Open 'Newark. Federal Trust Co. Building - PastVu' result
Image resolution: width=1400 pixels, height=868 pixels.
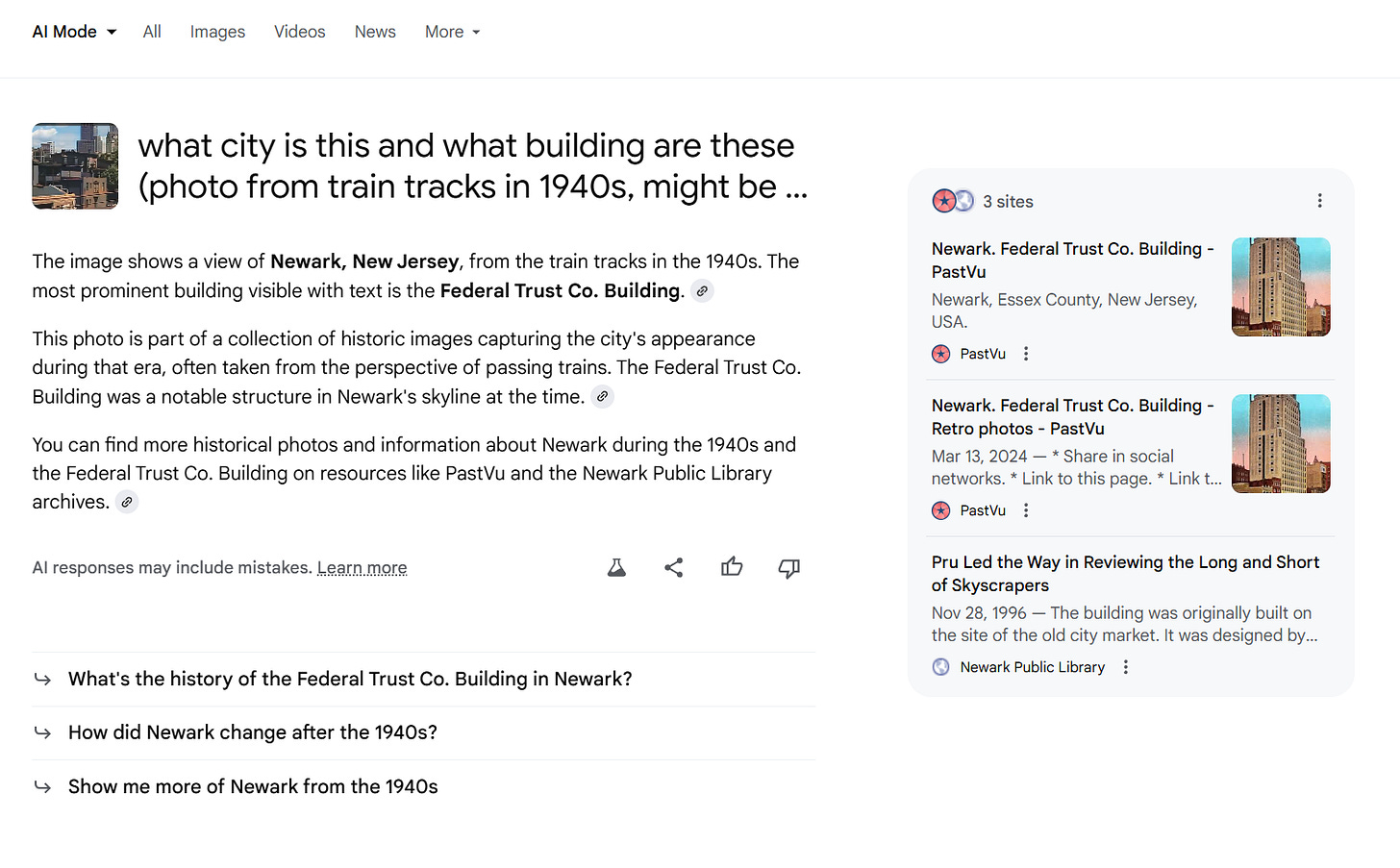1072,260
